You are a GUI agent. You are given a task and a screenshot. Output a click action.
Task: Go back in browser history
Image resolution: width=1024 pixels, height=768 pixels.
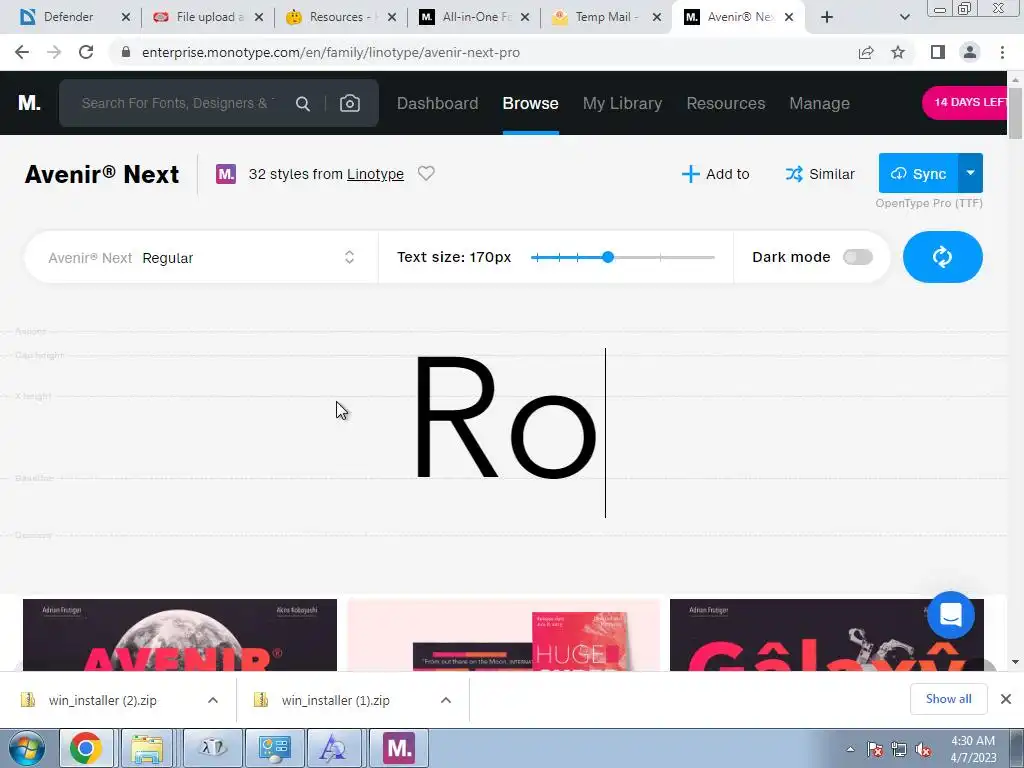(x=22, y=52)
